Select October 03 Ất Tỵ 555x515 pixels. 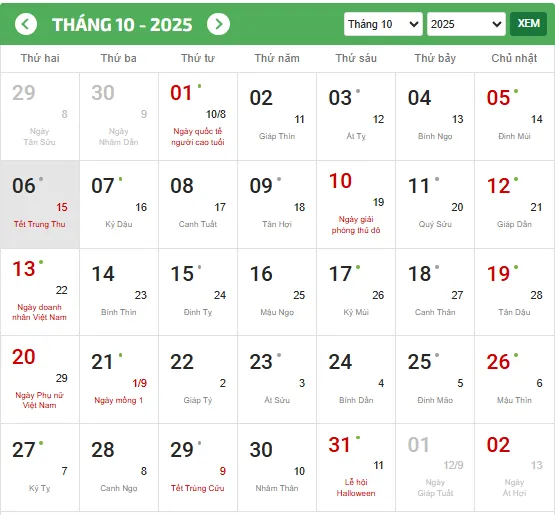click(356, 116)
